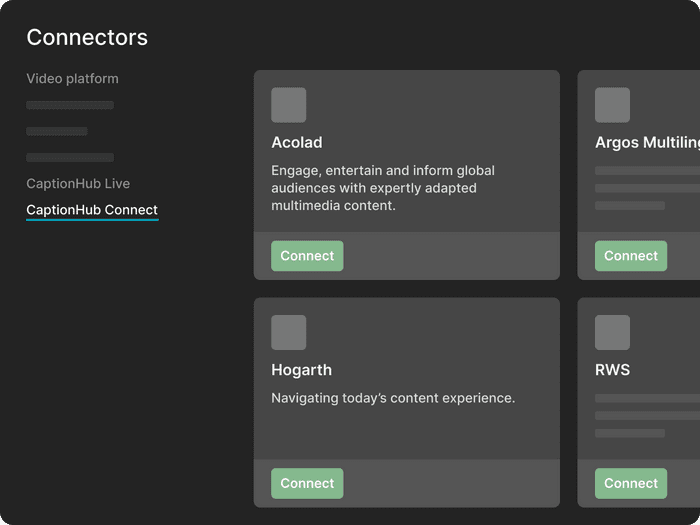The height and width of the screenshot is (525, 700).
Task: Select the CaptionHub Connect tab
Action: pyautogui.click(x=92, y=210)
